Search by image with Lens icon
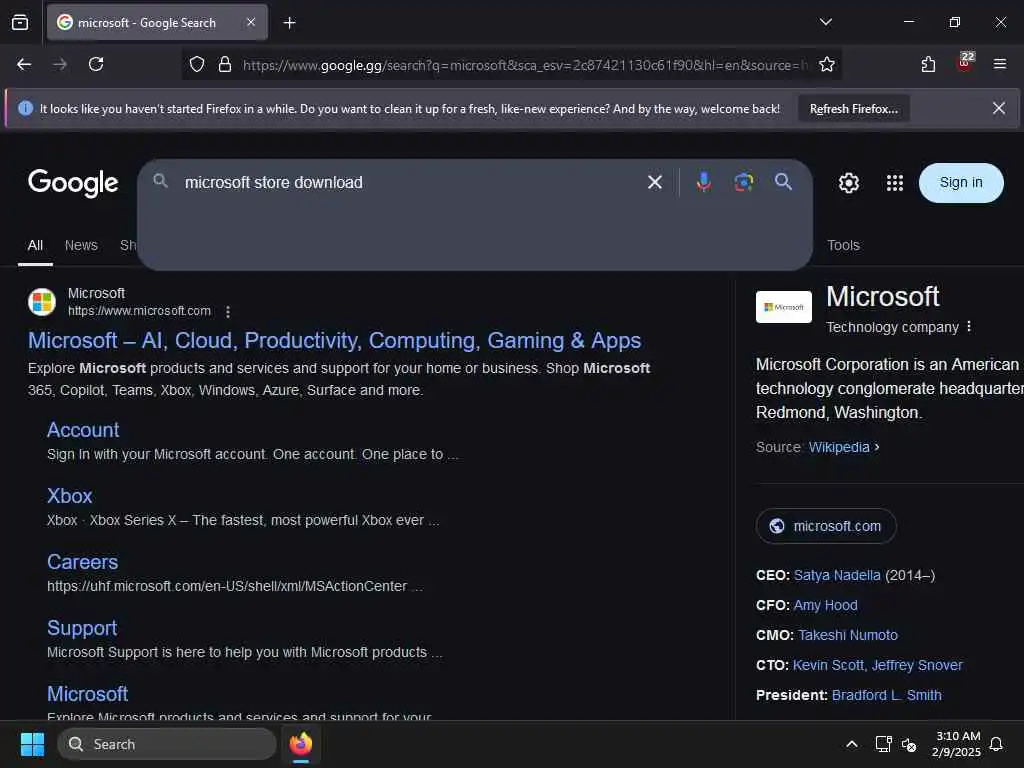1024x768 pixels. (x=743, y=182)
